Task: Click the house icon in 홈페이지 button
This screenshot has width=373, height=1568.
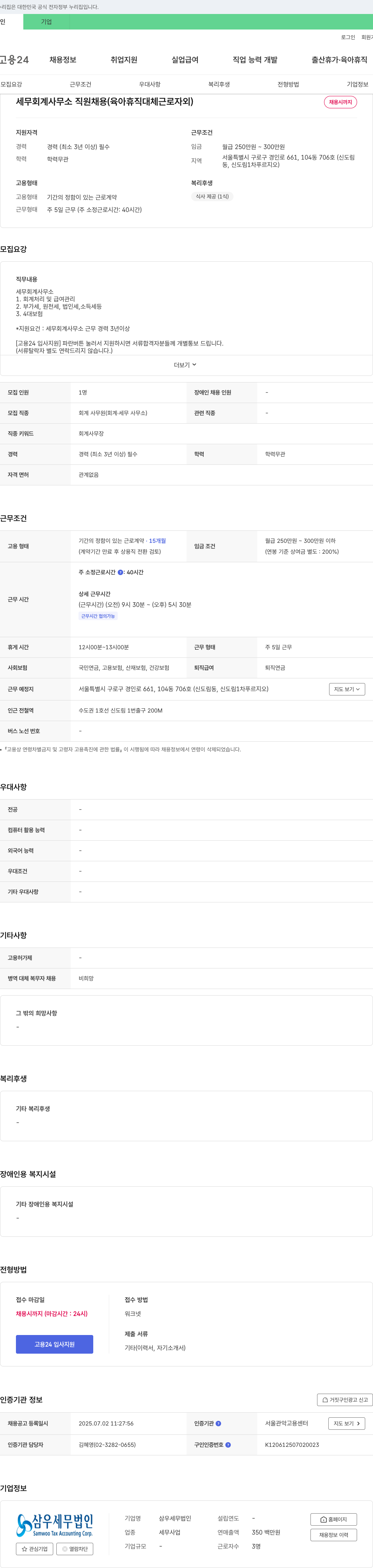Action: (x=324, y=1519)
